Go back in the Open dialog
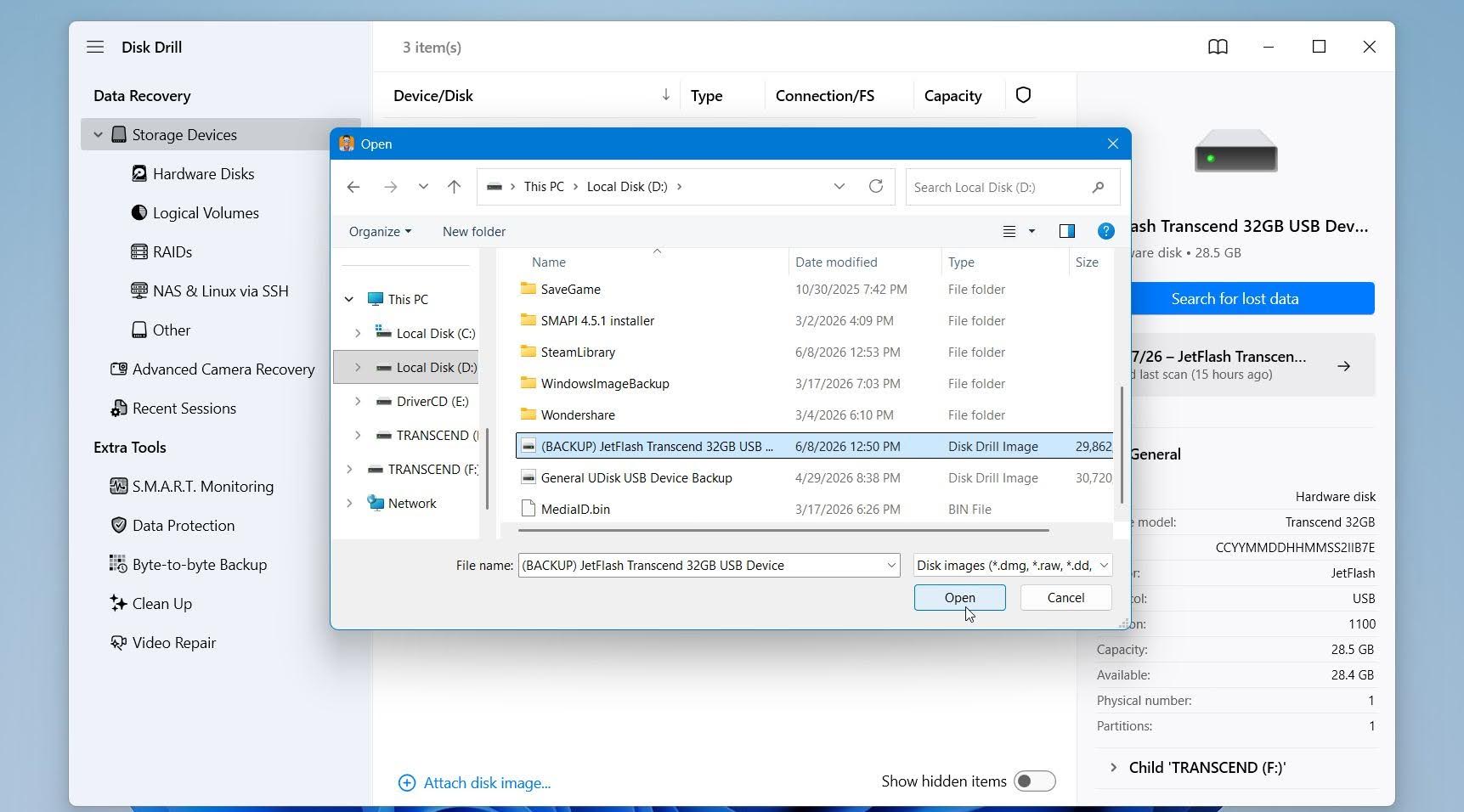Image resolution: width=1464 pixels, height=812 pixels. [353, 187]
